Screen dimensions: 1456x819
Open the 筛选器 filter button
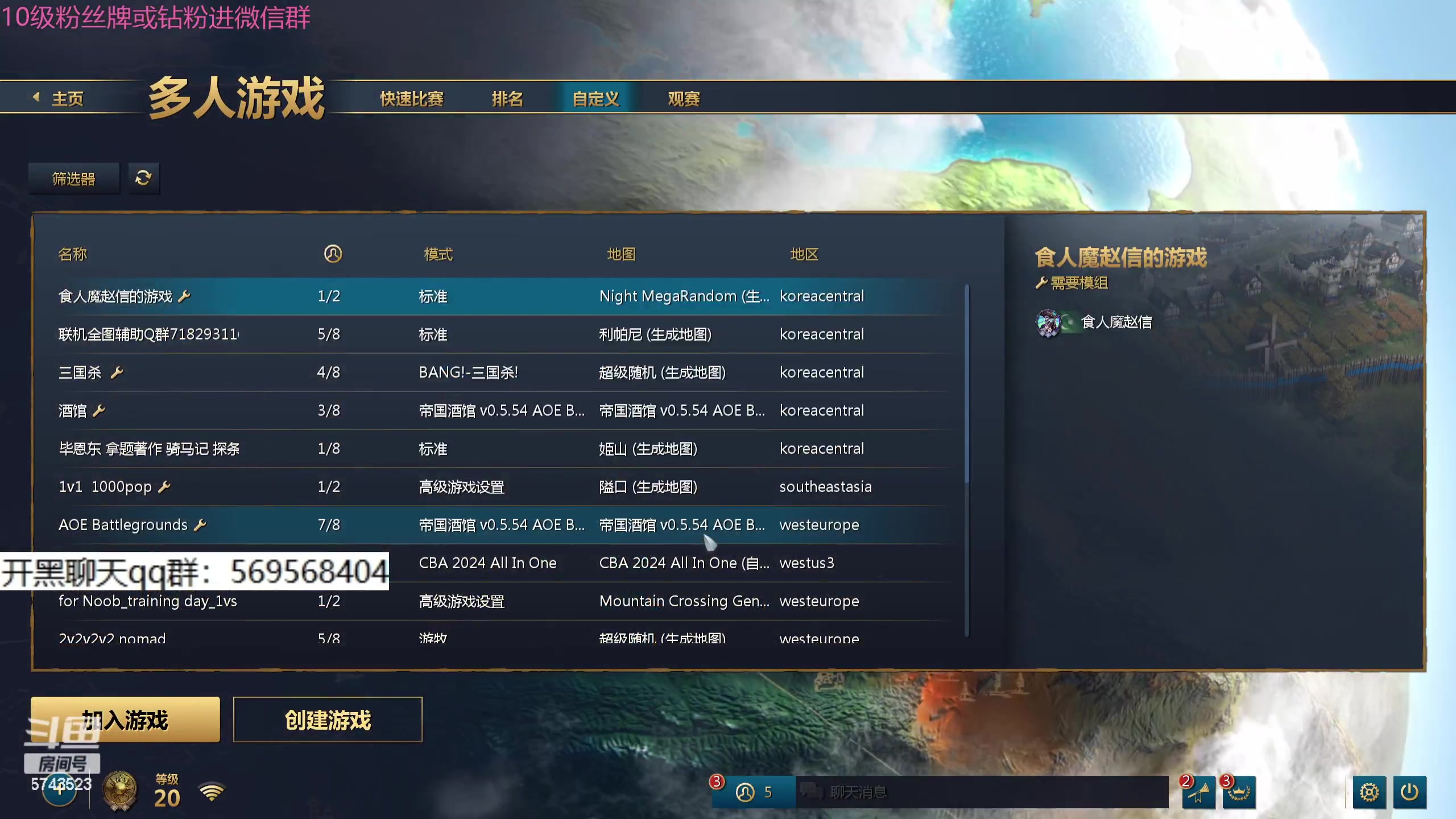click(74, 179)
